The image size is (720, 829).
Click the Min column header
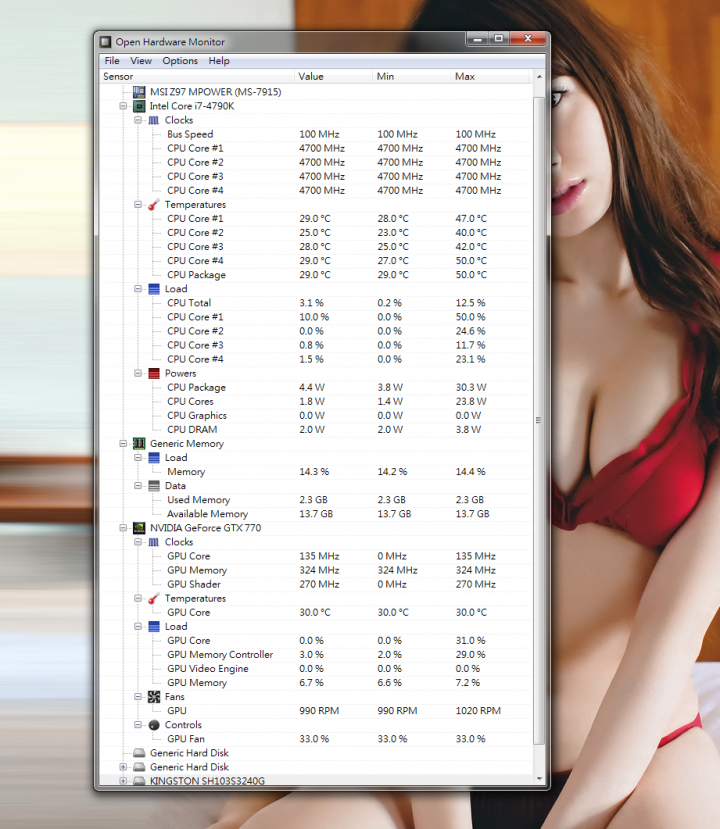(x=411, y=77)
